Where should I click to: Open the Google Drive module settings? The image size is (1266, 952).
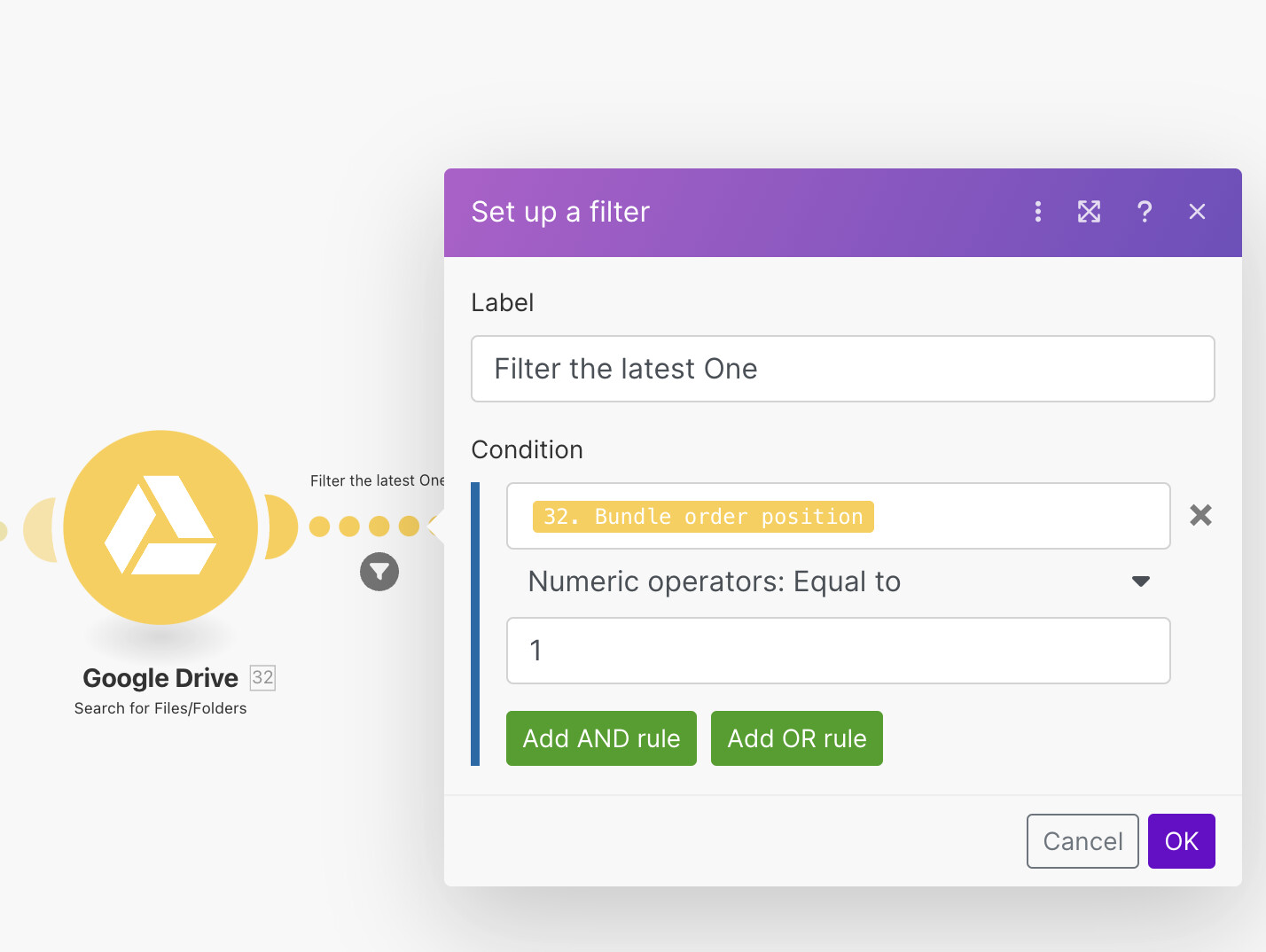pyautogui.click(x=161, y=527)
